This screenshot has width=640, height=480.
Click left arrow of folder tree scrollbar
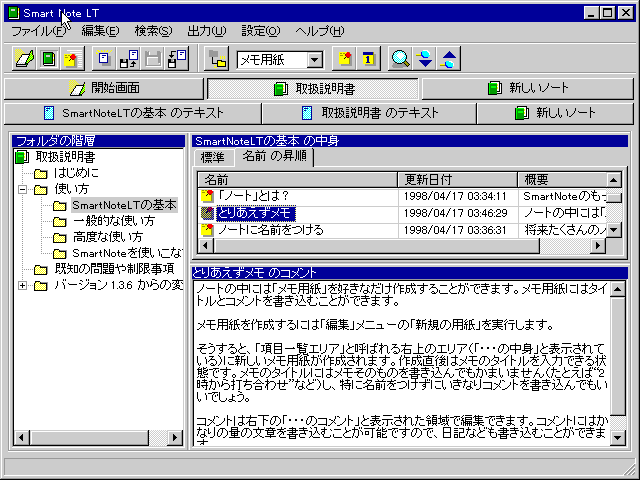click(x=22, y=438)
